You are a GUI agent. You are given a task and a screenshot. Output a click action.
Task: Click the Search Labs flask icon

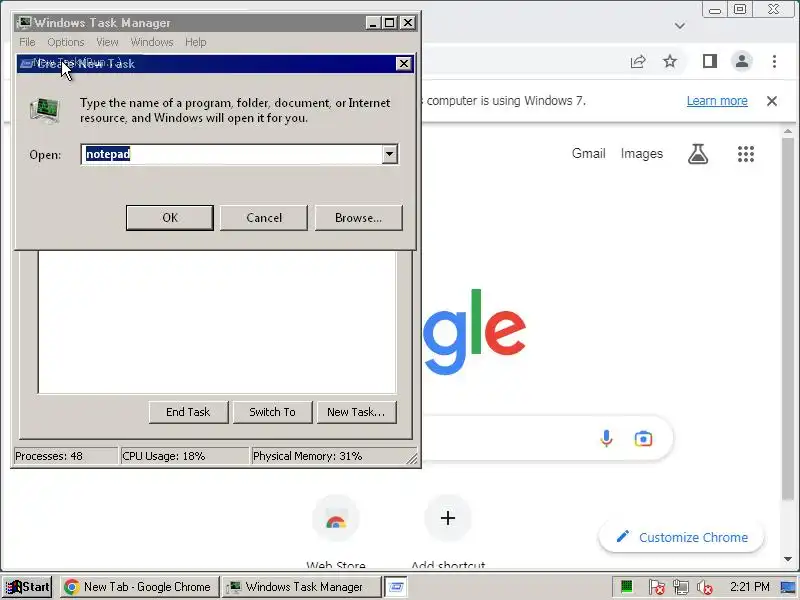point(698,154)
